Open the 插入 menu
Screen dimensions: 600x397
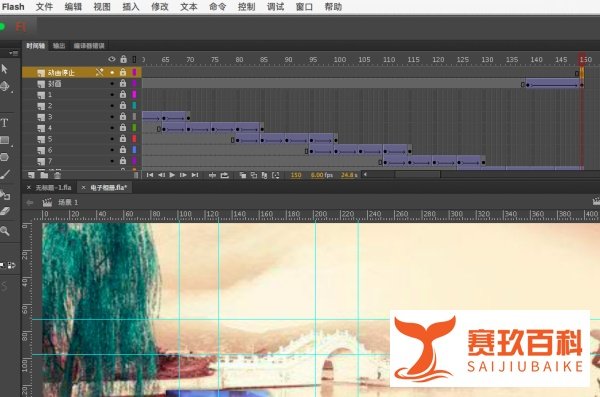pyautogui.click(x=131, y=7)
